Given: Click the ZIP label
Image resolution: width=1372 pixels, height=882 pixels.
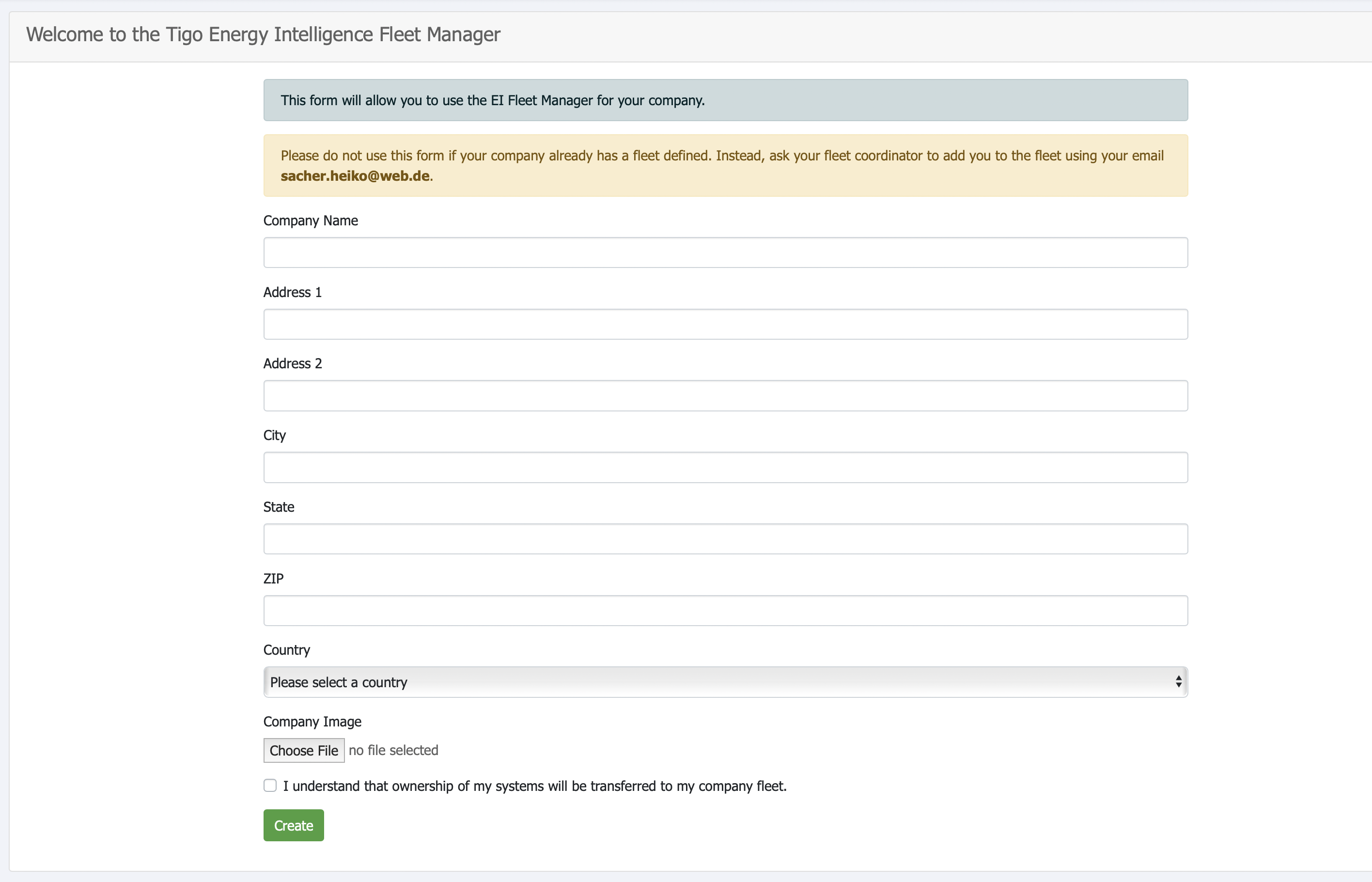Looking at the screenshot, I should (x=273, y=579).
